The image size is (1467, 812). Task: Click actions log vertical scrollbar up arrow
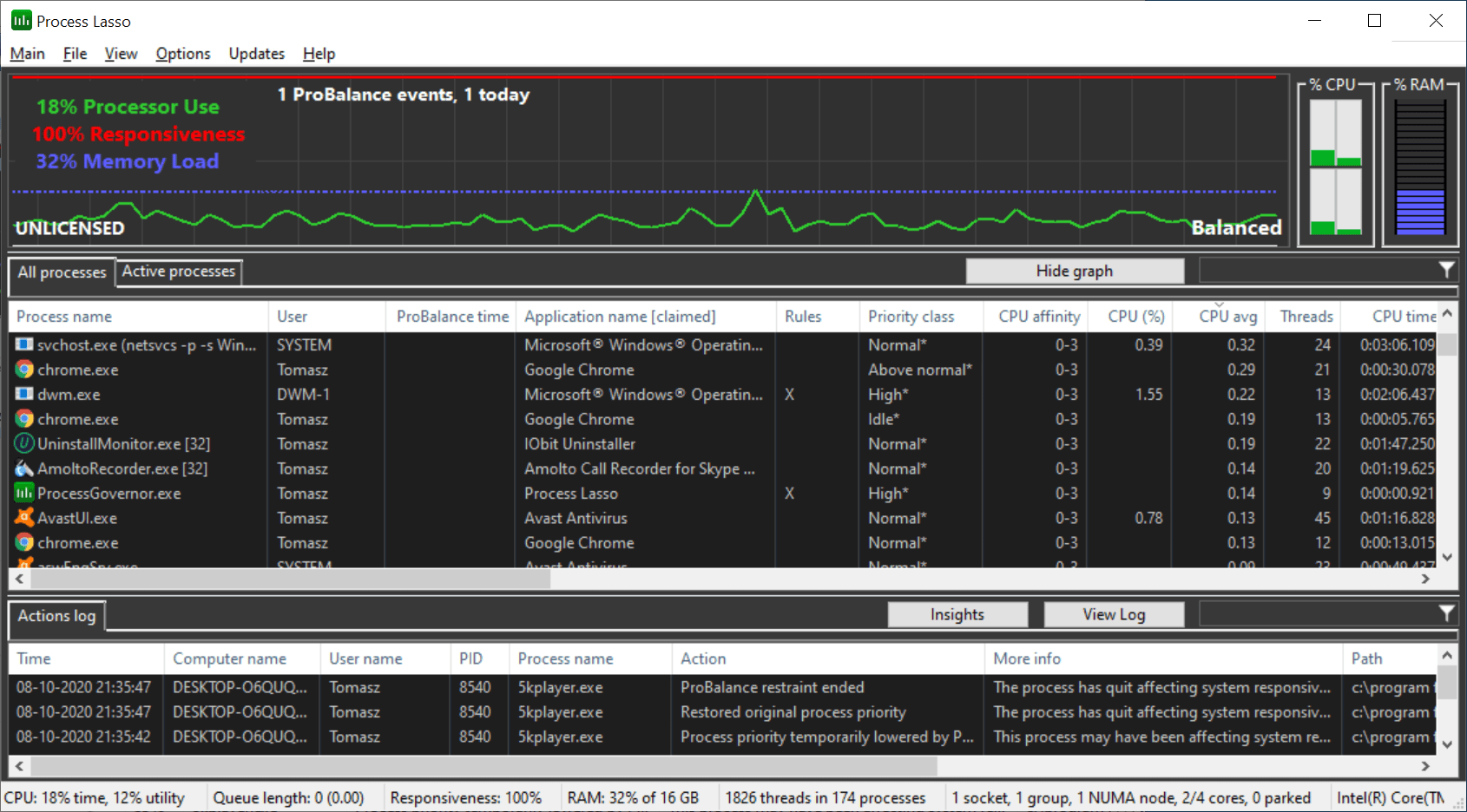pyautogui.click(x=1446, y=655)
